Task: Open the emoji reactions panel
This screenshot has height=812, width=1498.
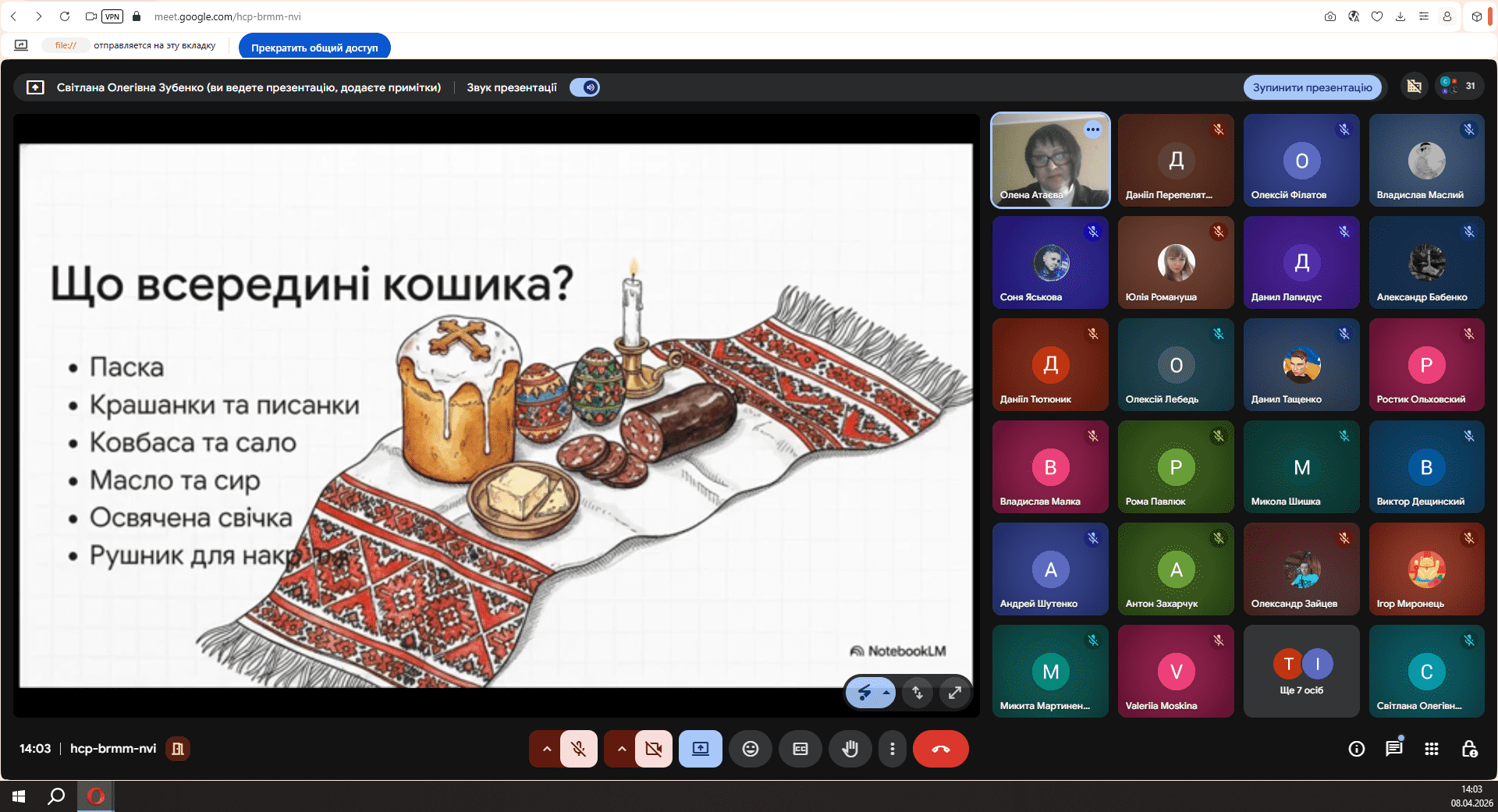Action: click(x=750, y=749)
